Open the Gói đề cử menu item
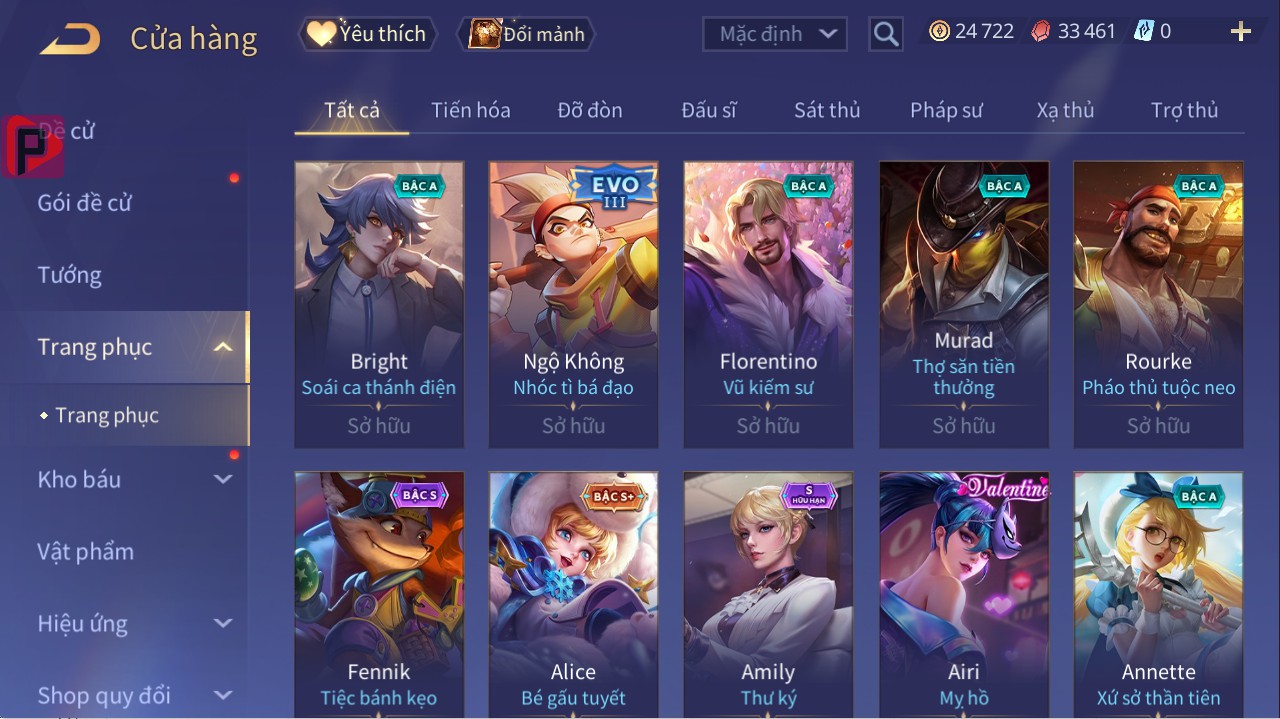The height and width of the screenshot is (719, 1280). pyautogui.click(x=85, y=203)
